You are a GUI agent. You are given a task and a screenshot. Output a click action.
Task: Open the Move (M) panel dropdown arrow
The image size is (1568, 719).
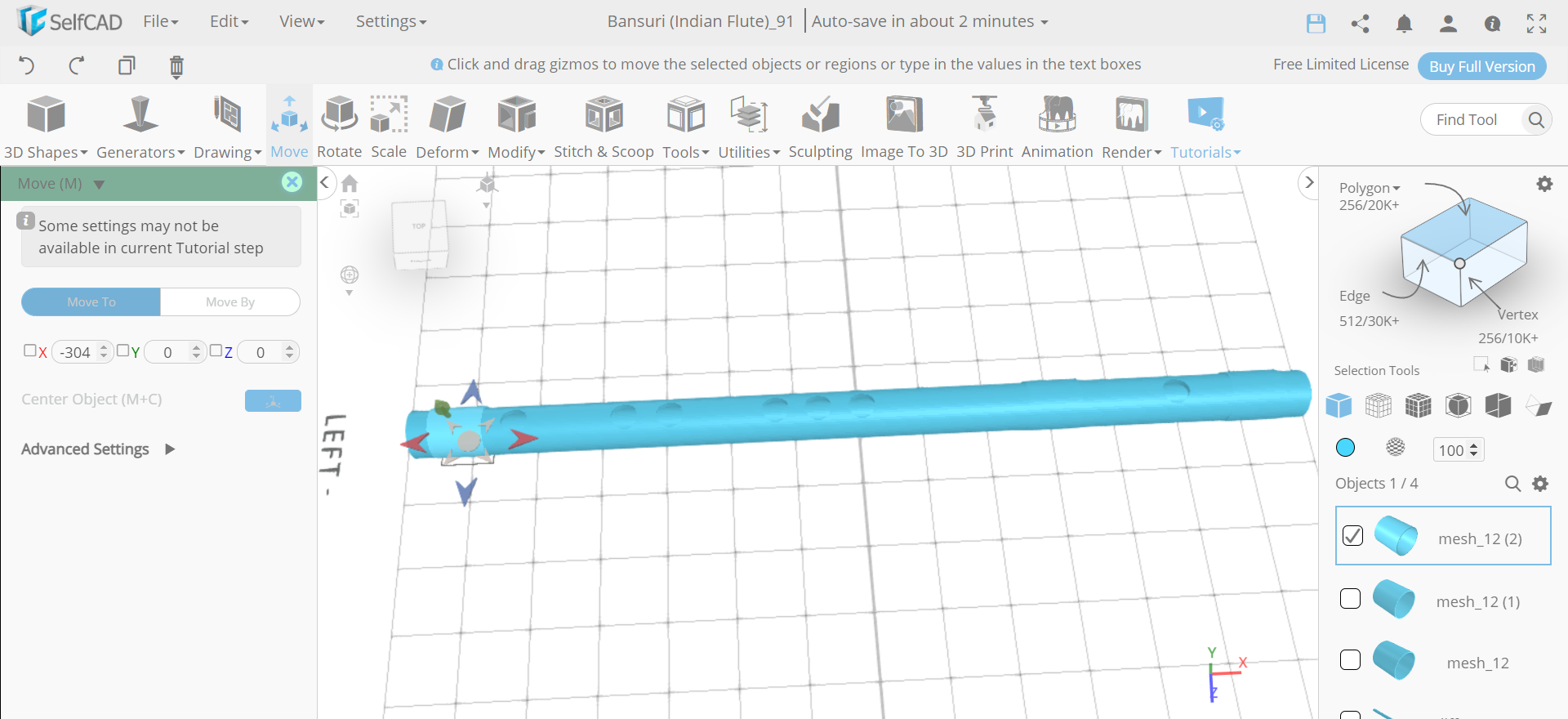coord(99,185)
